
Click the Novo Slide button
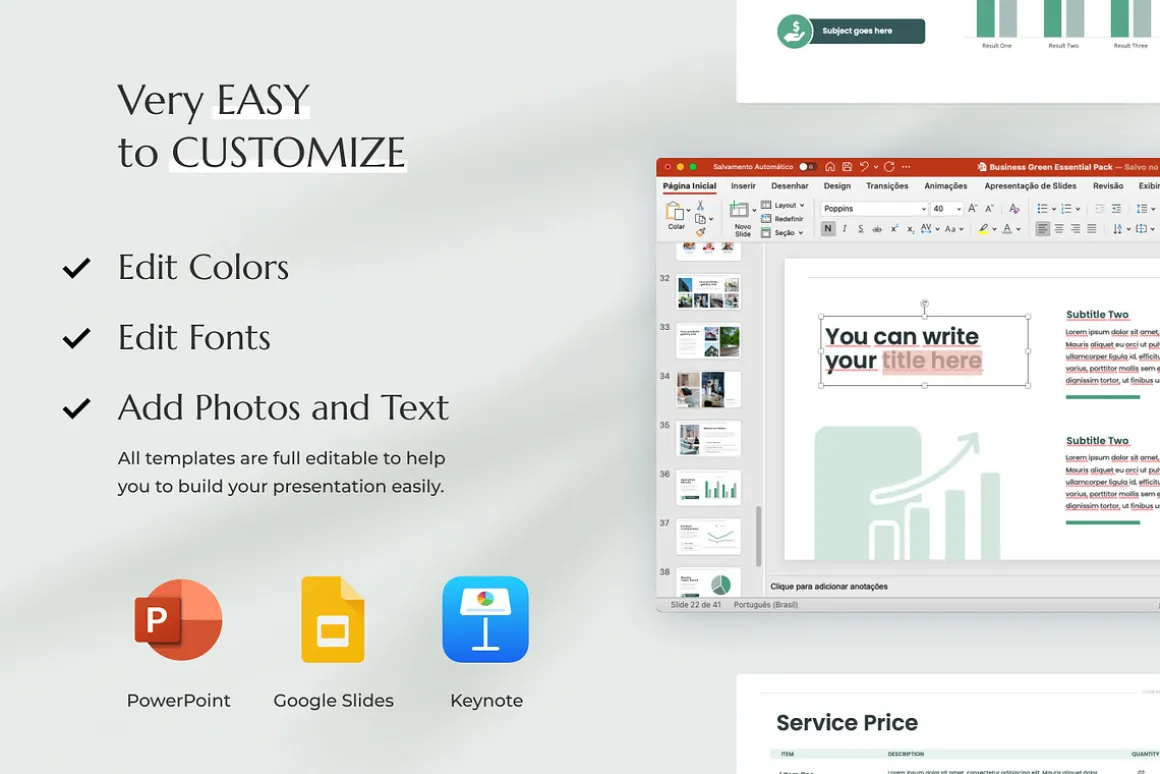coord(741,218)
